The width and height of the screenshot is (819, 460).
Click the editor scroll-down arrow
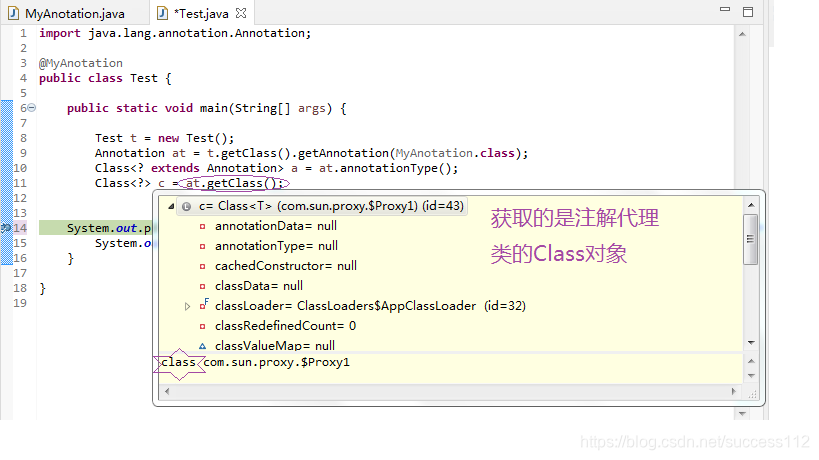742,414
